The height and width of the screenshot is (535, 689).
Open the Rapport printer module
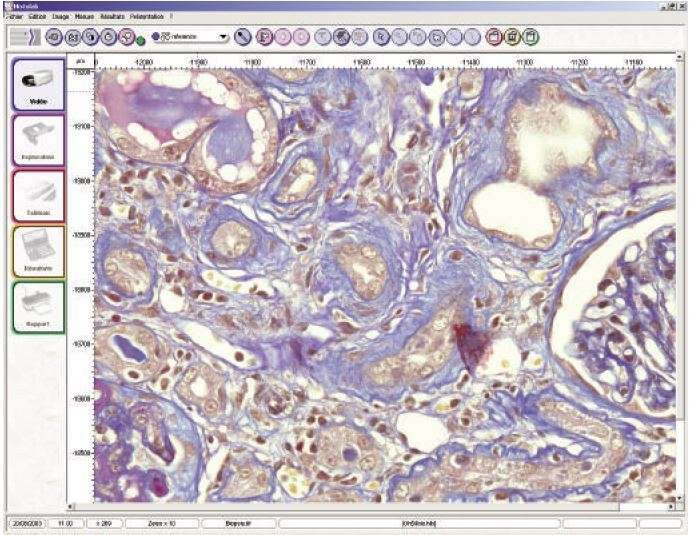coord(38,306)
